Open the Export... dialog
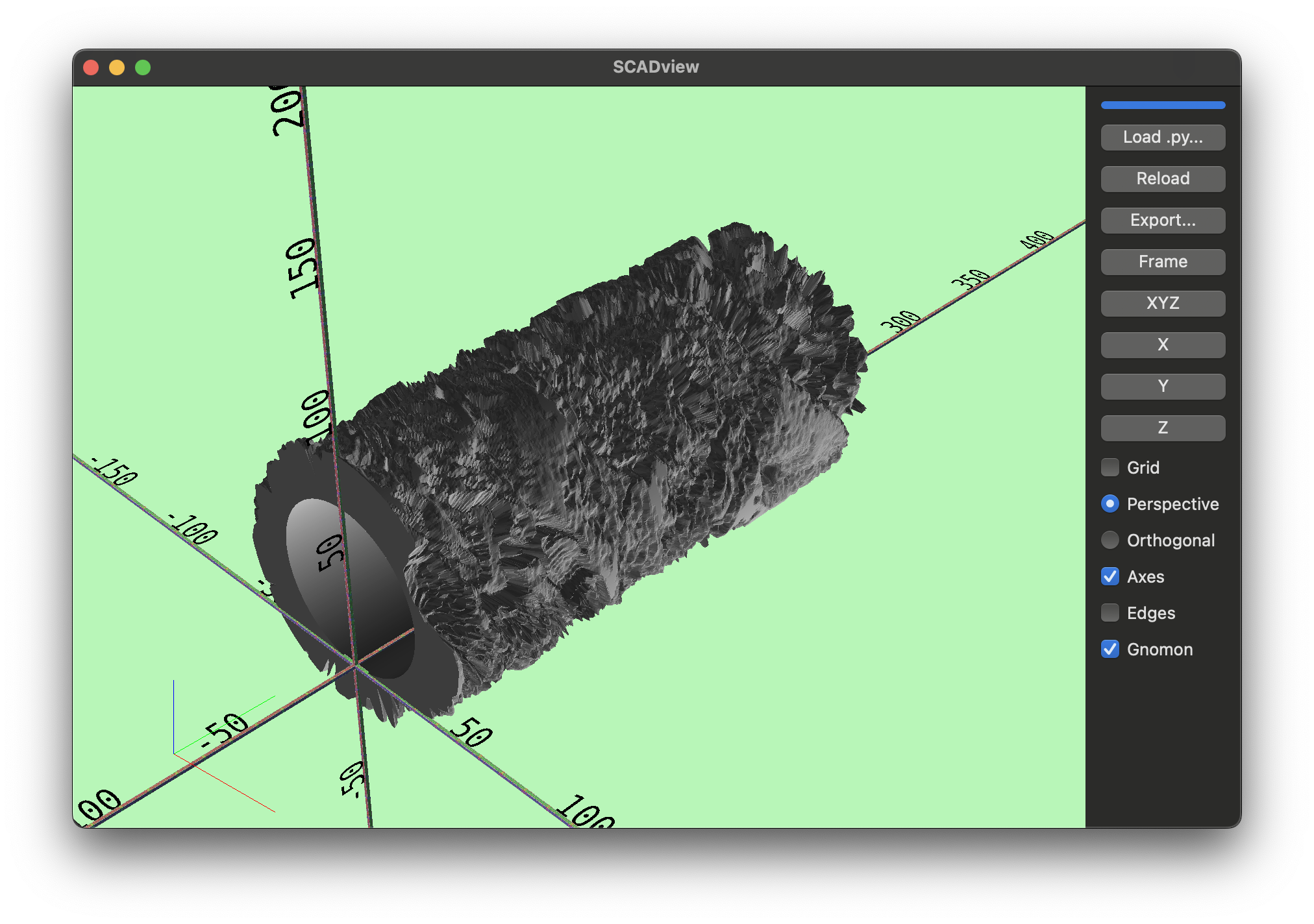1314x924 pixels. click(x=1163, y=221)
